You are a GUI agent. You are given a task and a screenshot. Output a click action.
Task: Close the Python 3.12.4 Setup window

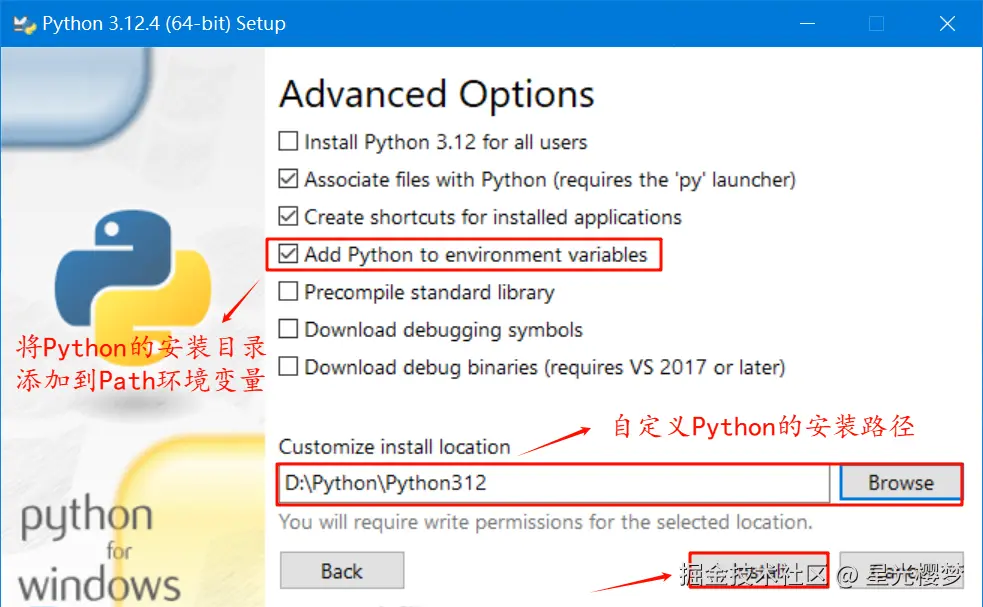tap(947, 24)
